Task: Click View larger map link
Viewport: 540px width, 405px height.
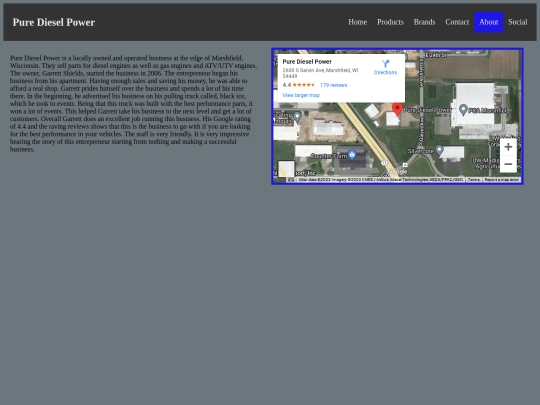Action: [301, 95]
